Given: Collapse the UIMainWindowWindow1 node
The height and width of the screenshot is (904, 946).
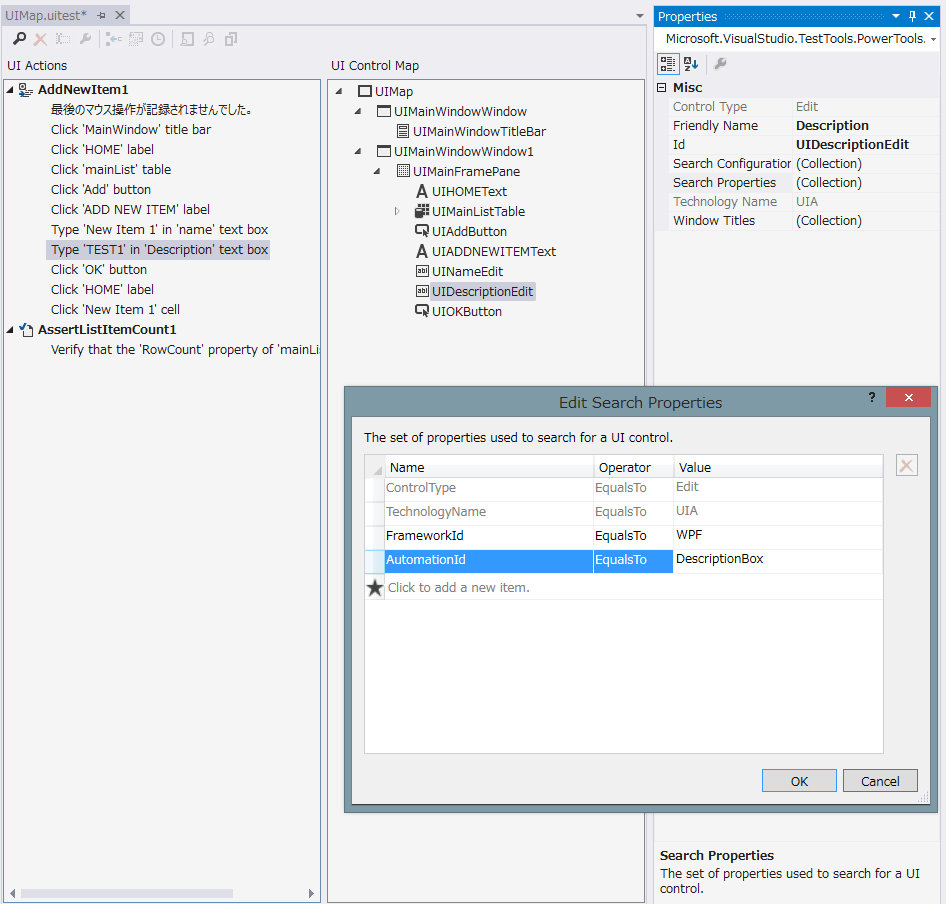Looking at the screenshot, I should coord(358,151).
